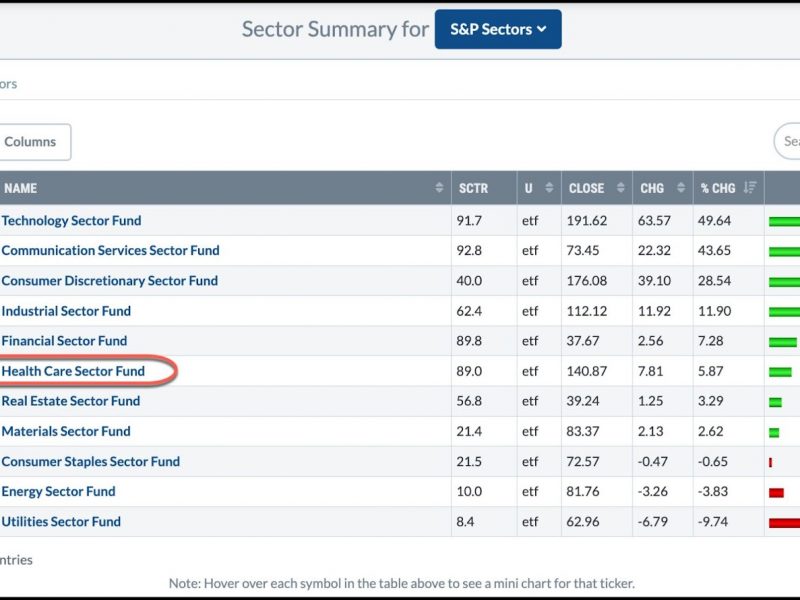Toggle the % CHG descending sort icon

coord(749,188)
